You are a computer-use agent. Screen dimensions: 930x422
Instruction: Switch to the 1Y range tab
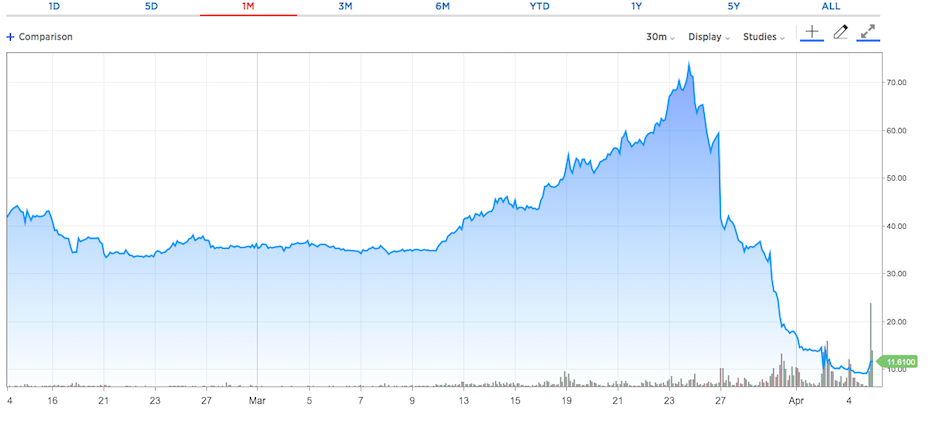click(x=636, y=7)
